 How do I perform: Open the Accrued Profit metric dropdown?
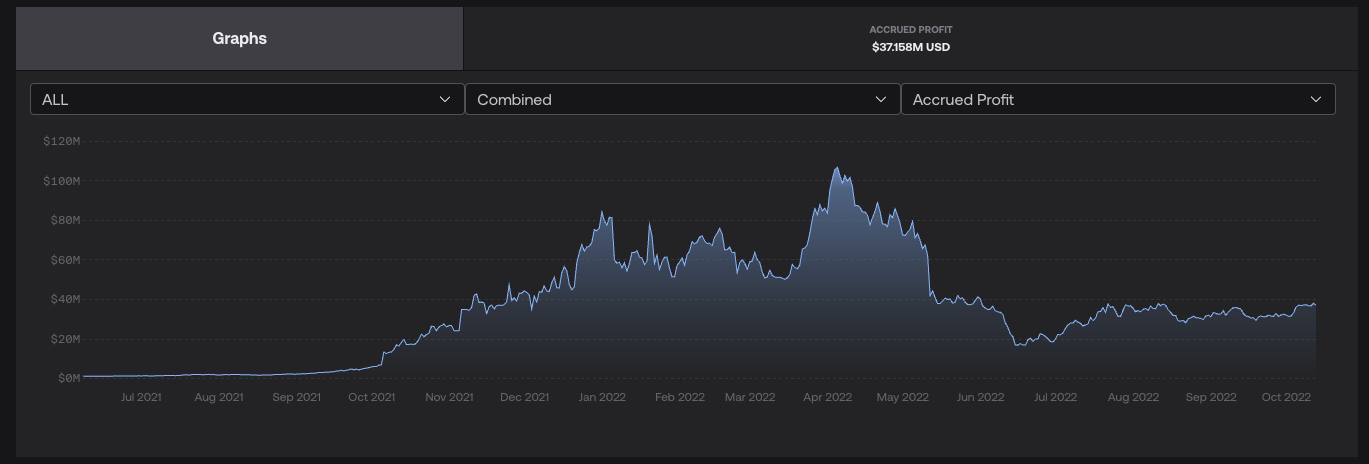[1117, 99]
